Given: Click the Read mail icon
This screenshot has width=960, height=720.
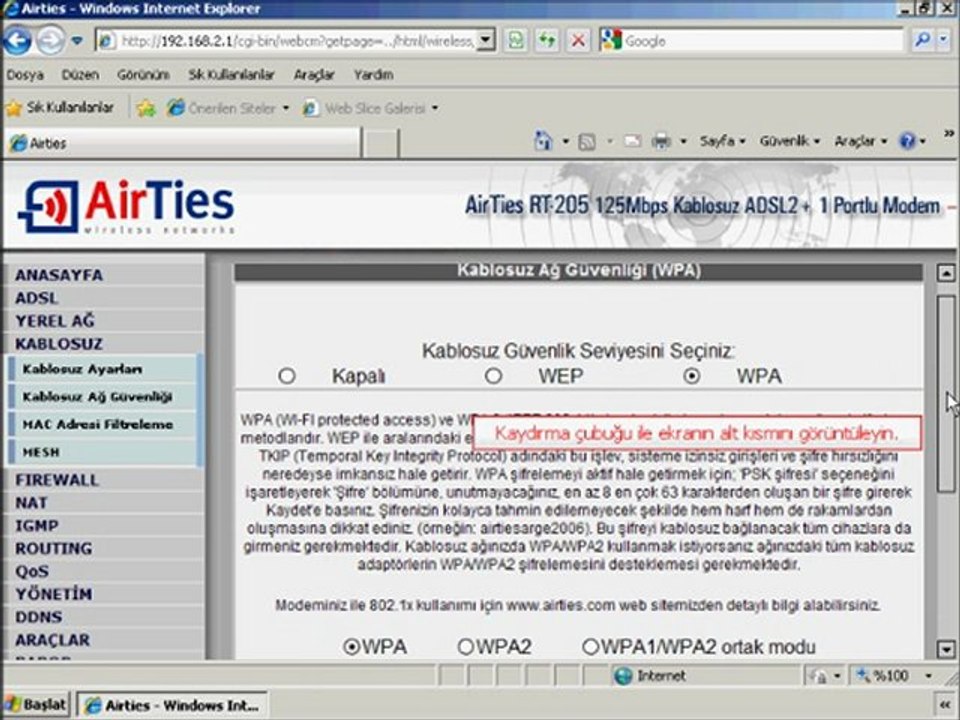Looking at the screenshot, I should [x=632, y=141].
